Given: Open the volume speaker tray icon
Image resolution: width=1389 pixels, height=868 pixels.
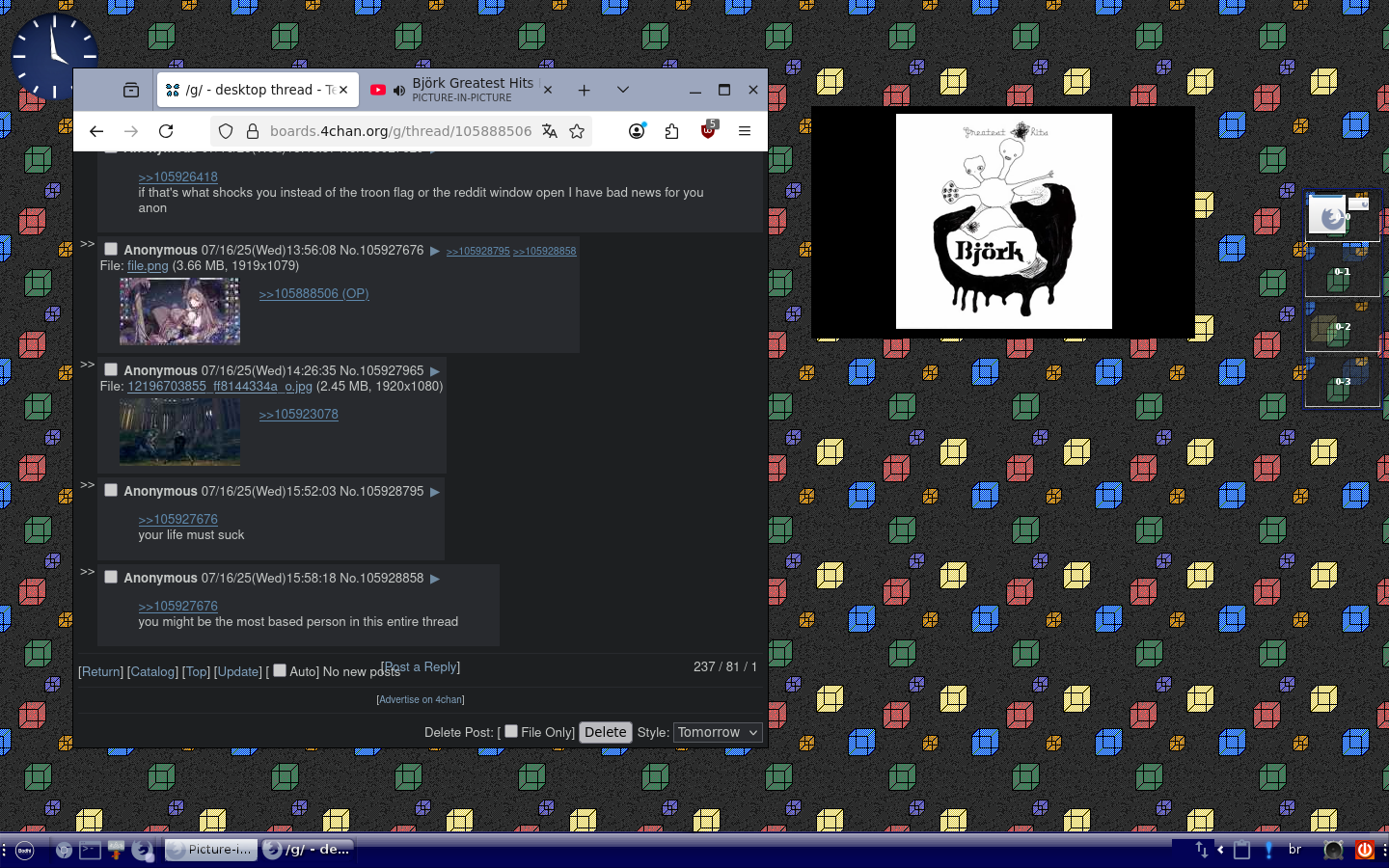Looking at the screenshot, I should click(1333, 850).
